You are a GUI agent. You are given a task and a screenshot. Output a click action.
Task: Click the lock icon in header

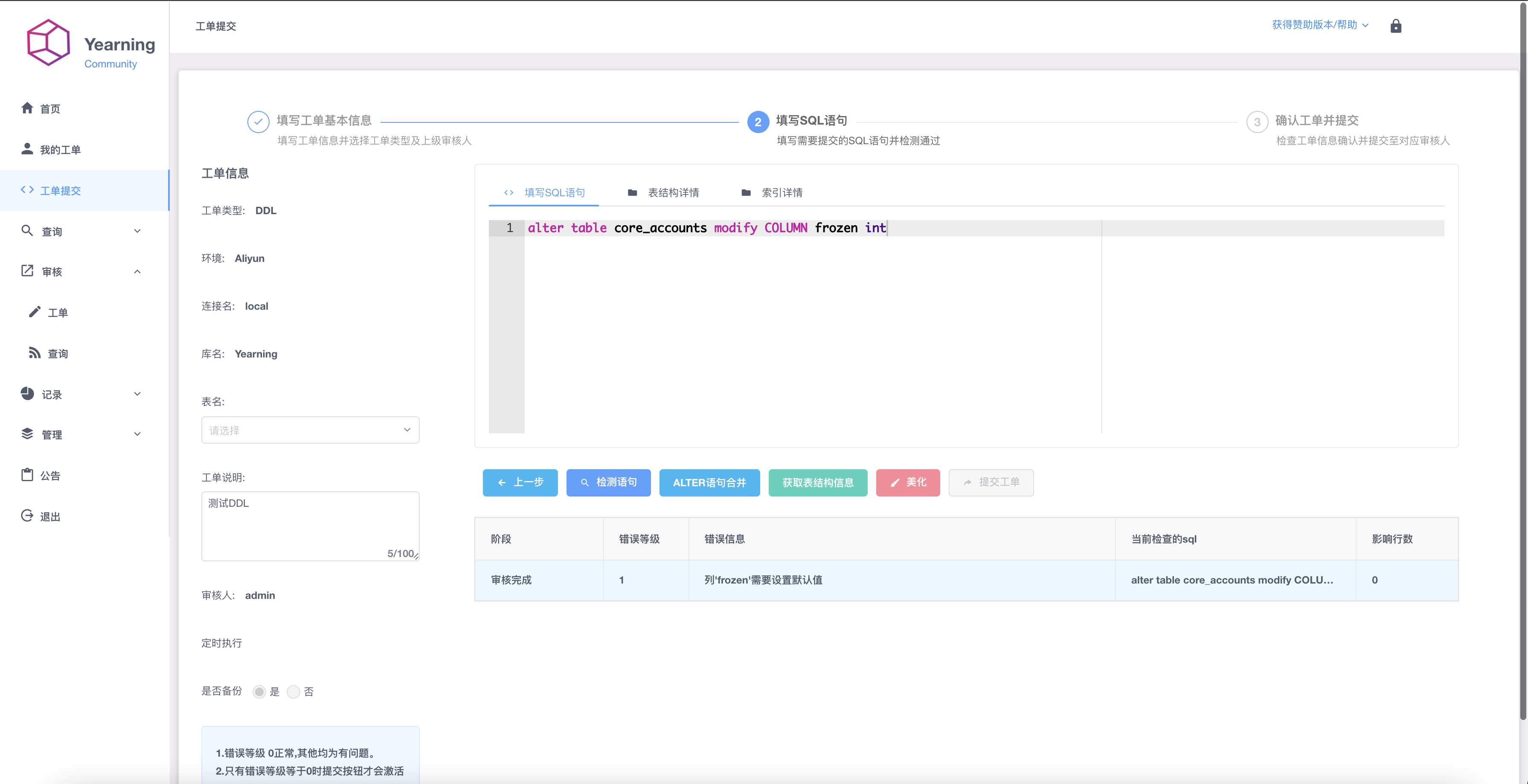pos(1395,26)
